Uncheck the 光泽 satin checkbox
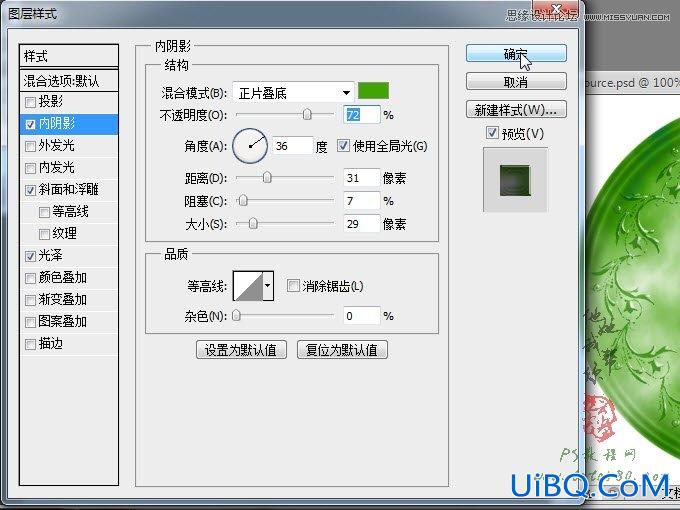Viewport: 680px width, 510px height. 30,256
